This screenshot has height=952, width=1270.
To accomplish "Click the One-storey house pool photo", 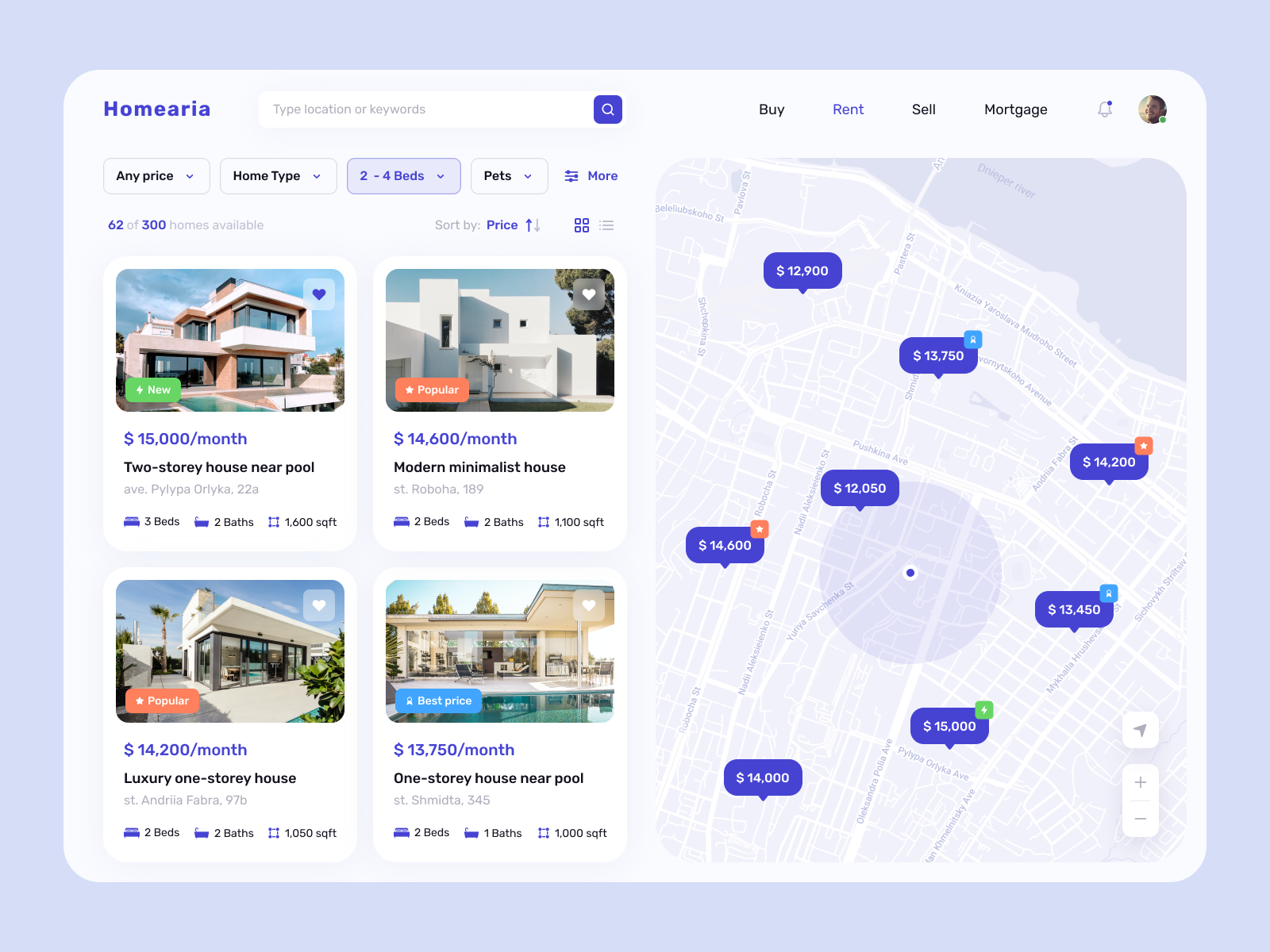I will click(500, 651).
